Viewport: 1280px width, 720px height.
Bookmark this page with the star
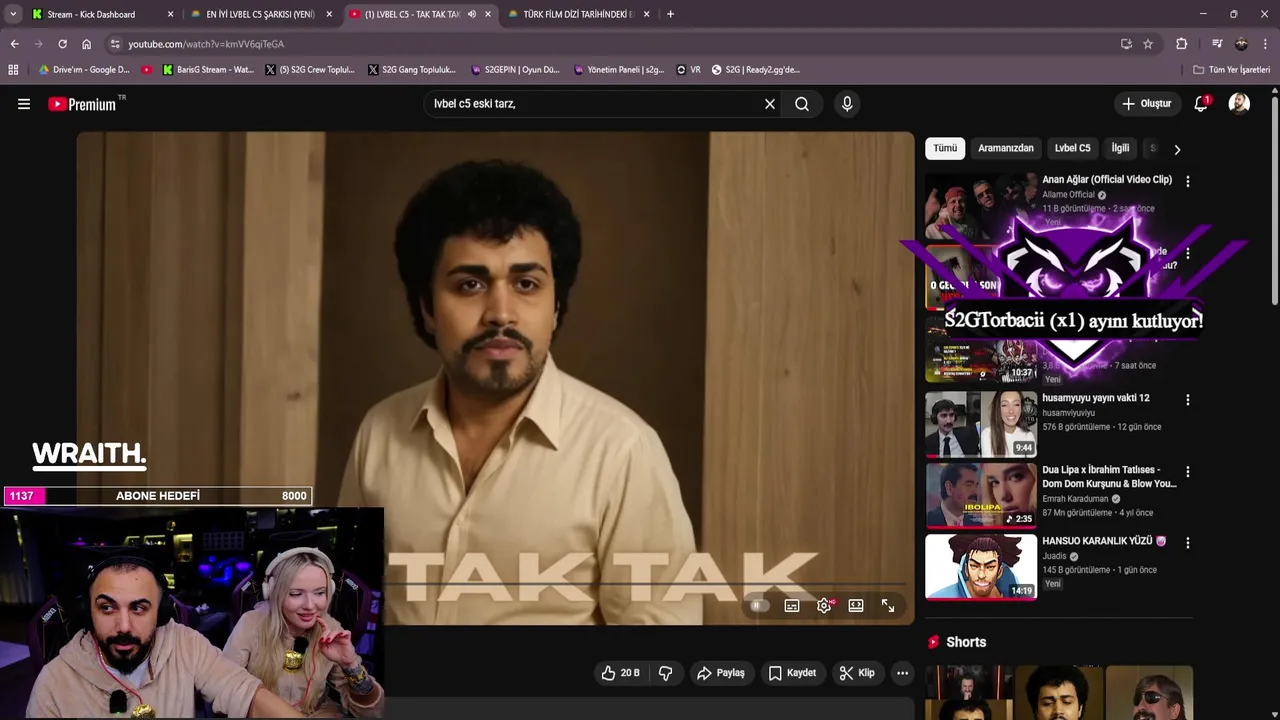pyautogui.click(x=1148, y=44)
